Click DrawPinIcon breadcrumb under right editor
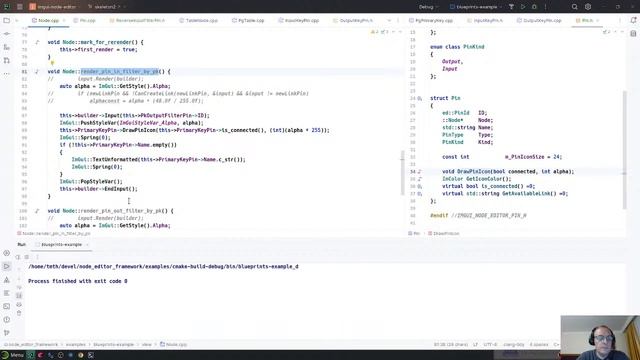Screen dimensions: 640x360 [x=444, y=233]
